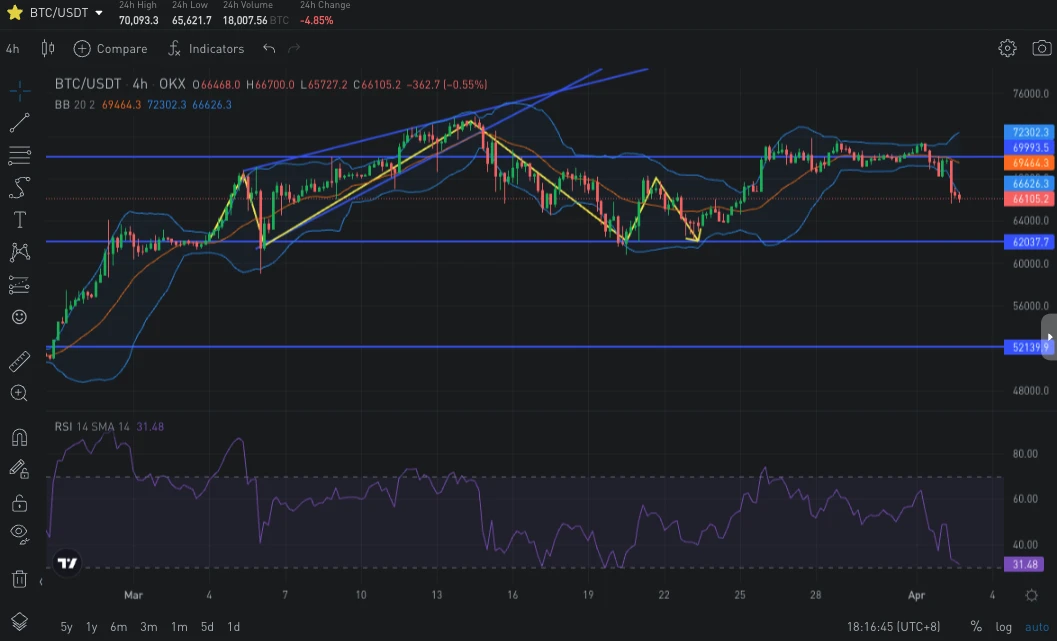Remove drawings with the trash icon
The width and height of the screenshot is (1057, 641).
click(19, 578)
